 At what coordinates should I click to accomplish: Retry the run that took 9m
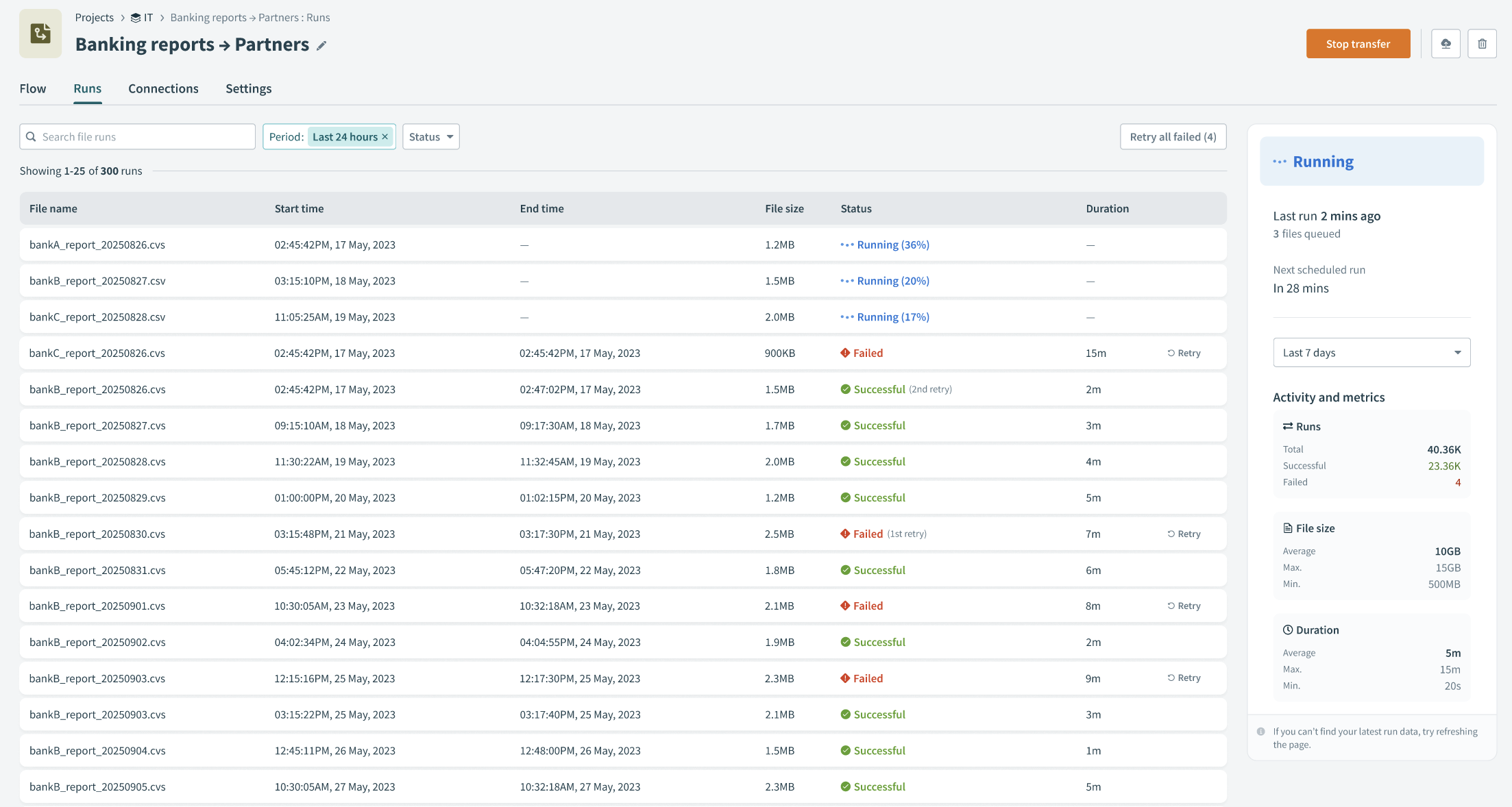point(1184,678)
